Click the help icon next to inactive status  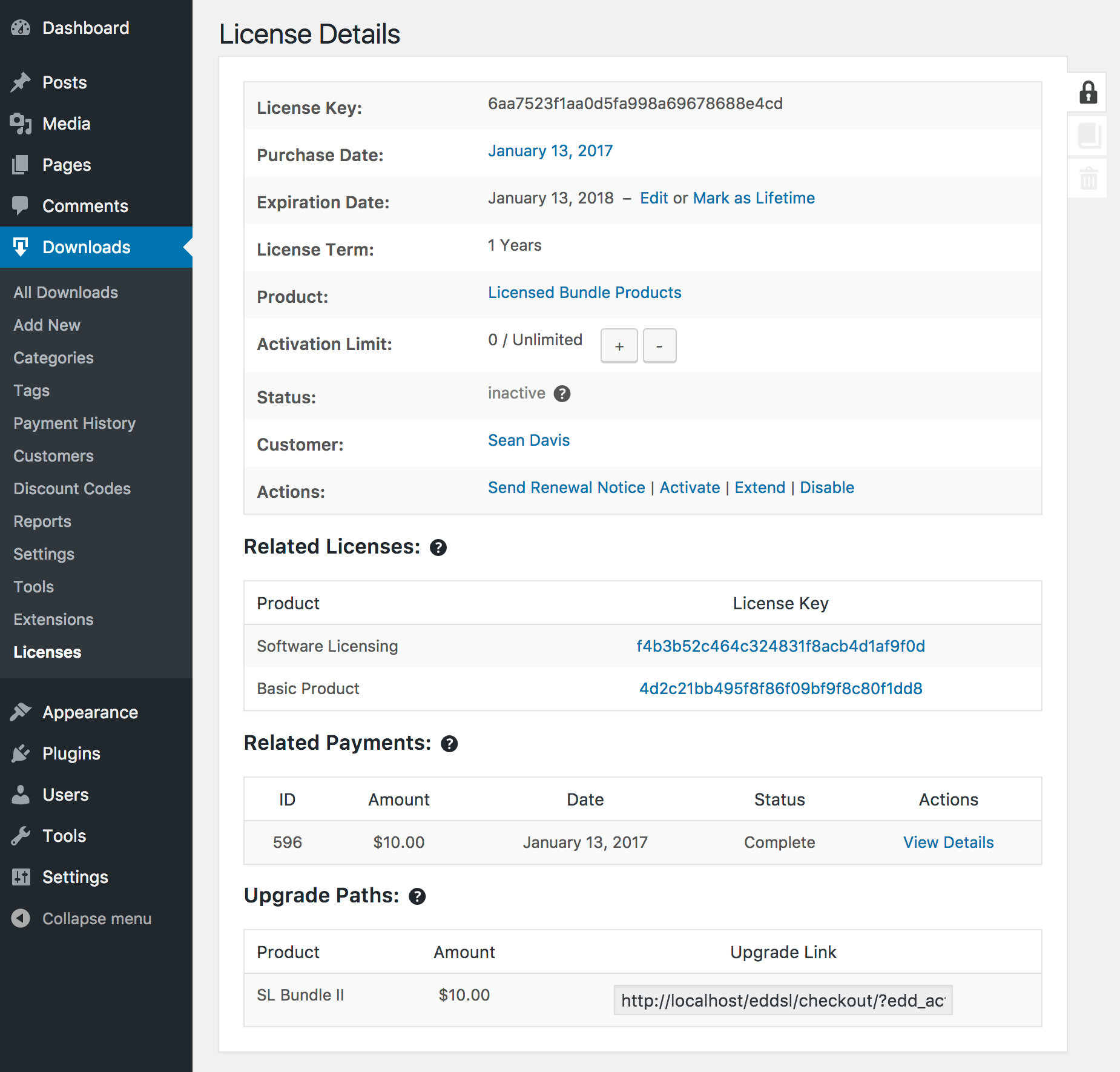(x=562, y=394)
